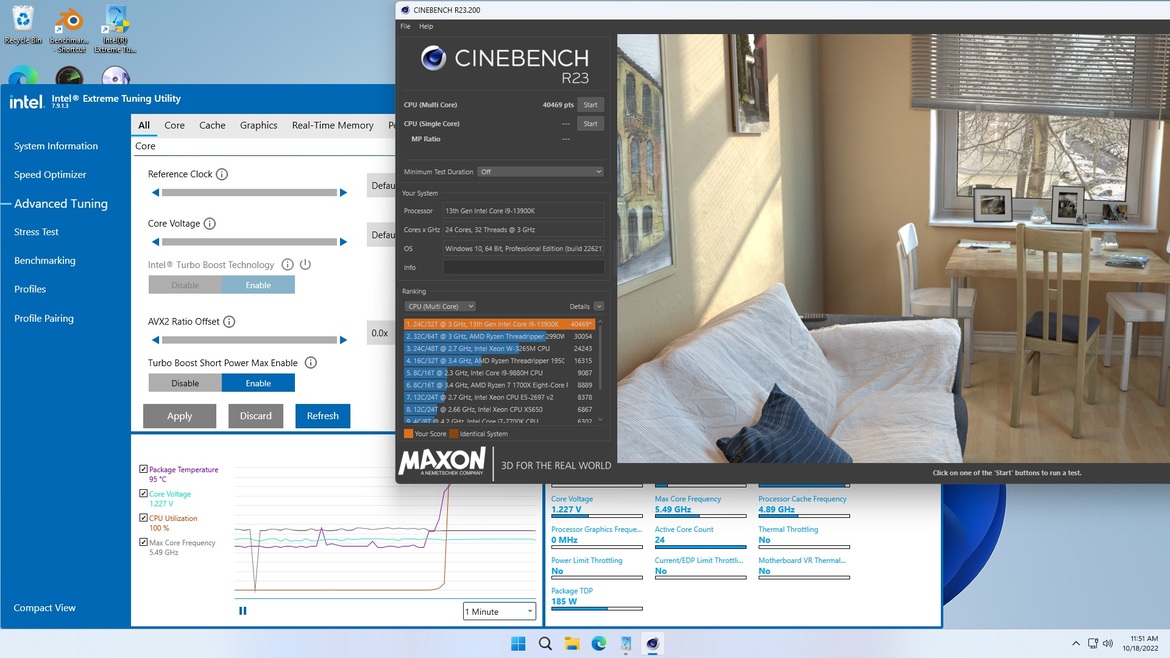Open network settings in system tray
The height and width of the screenshot is (658, 1170).
1092,643
